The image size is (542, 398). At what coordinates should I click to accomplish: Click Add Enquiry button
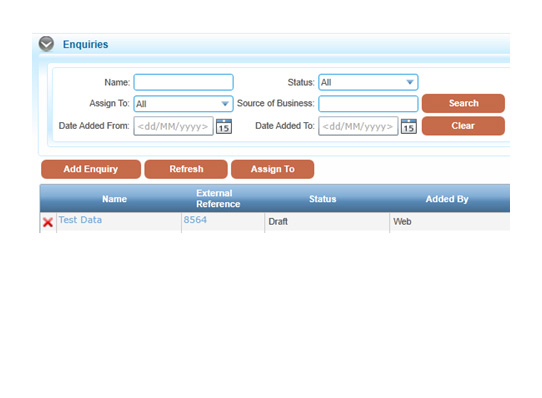91,169
